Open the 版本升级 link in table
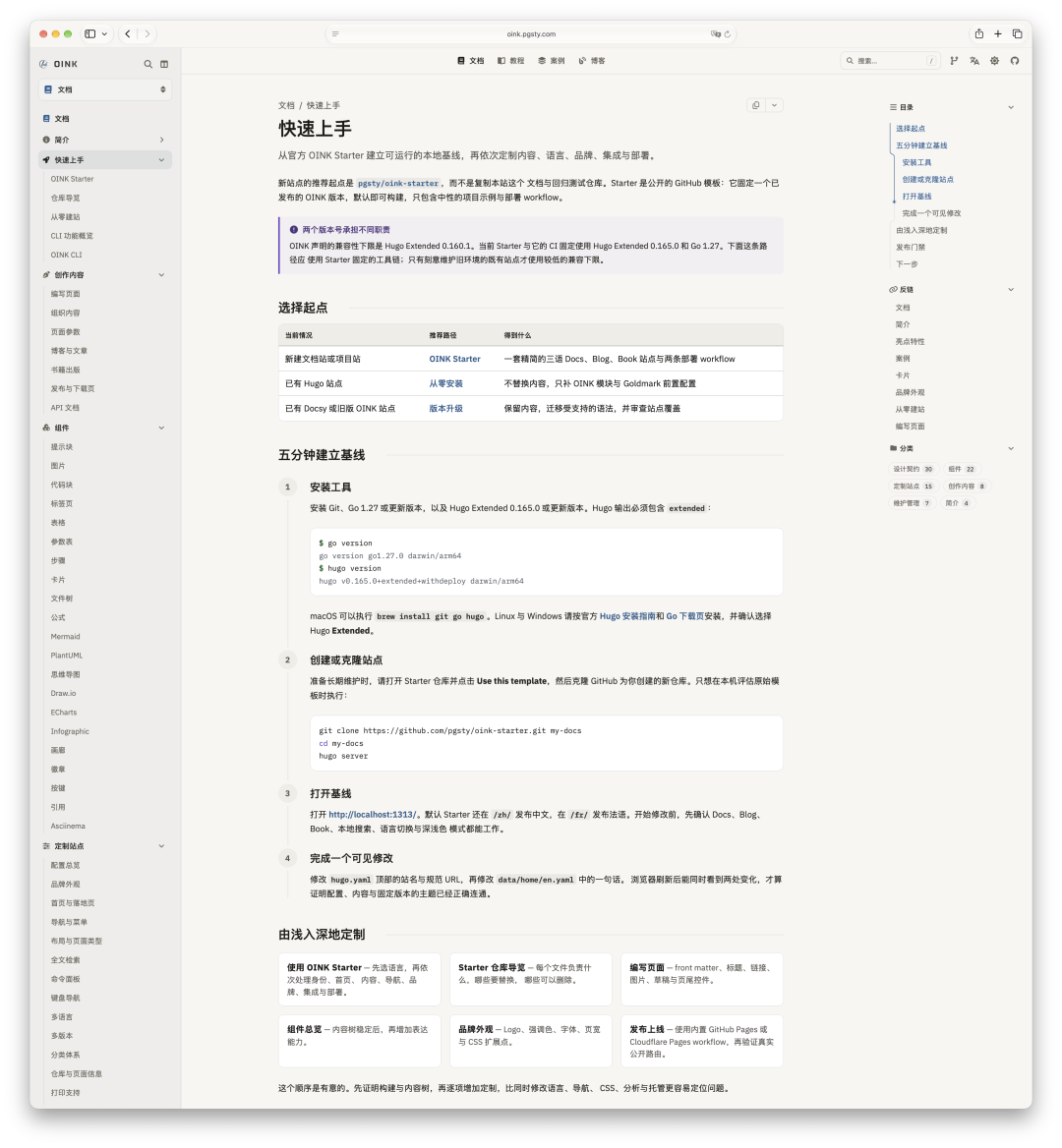The image size is (1062, 1148). point(446,409)
